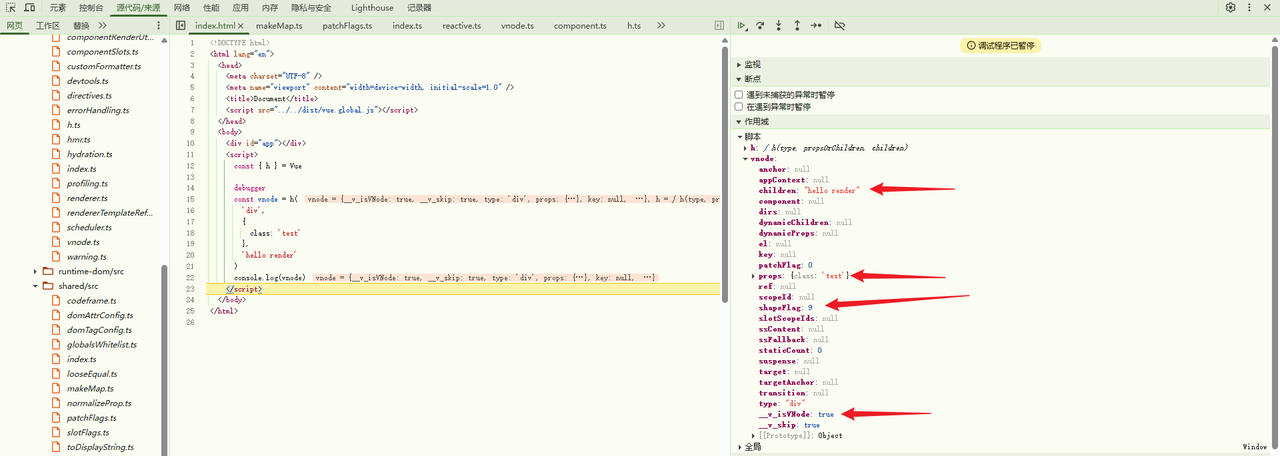Enable pause on uncaught exceptions (遇到未捕获的异常时暂停)

point(739,95)
